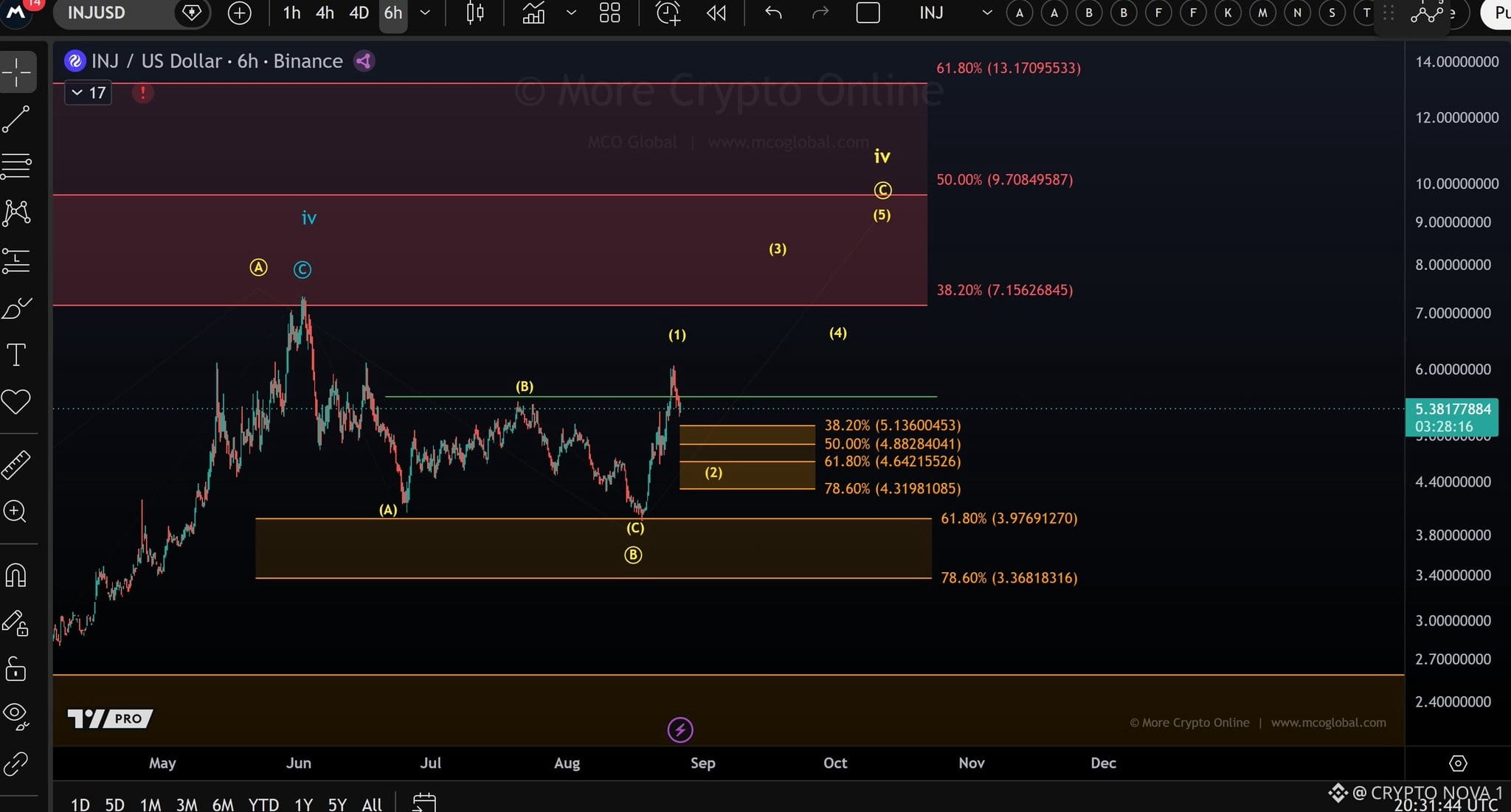Set the date range to 5Y
The width and height of the screenshot is (1511, 812).
click(337, 804)
